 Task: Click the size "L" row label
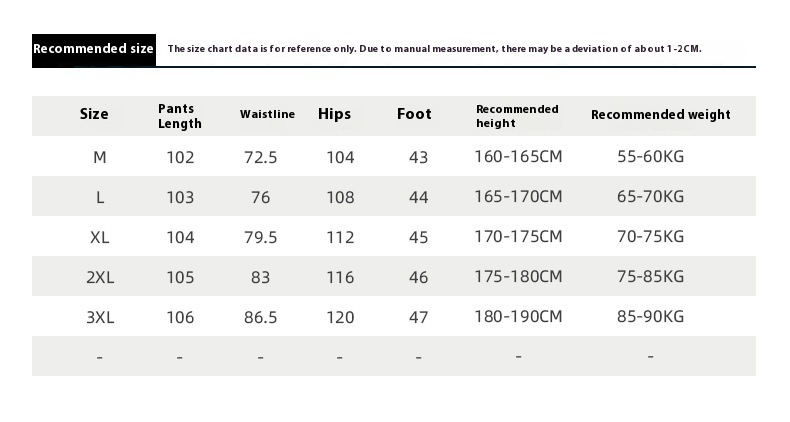click(100, 197)
